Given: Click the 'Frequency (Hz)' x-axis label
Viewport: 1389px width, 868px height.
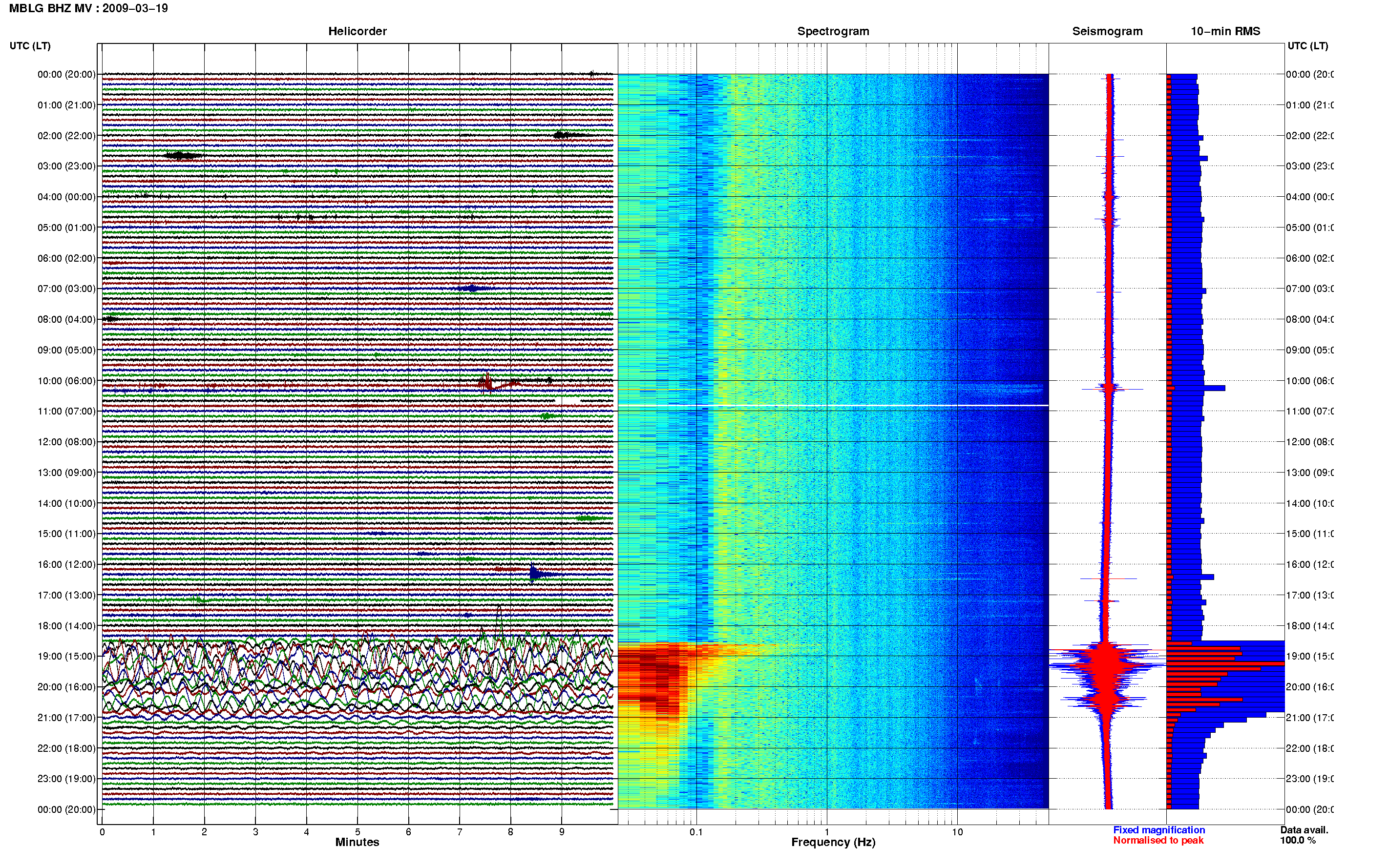Looking at the screenshot, I should (x=833, y=842).
